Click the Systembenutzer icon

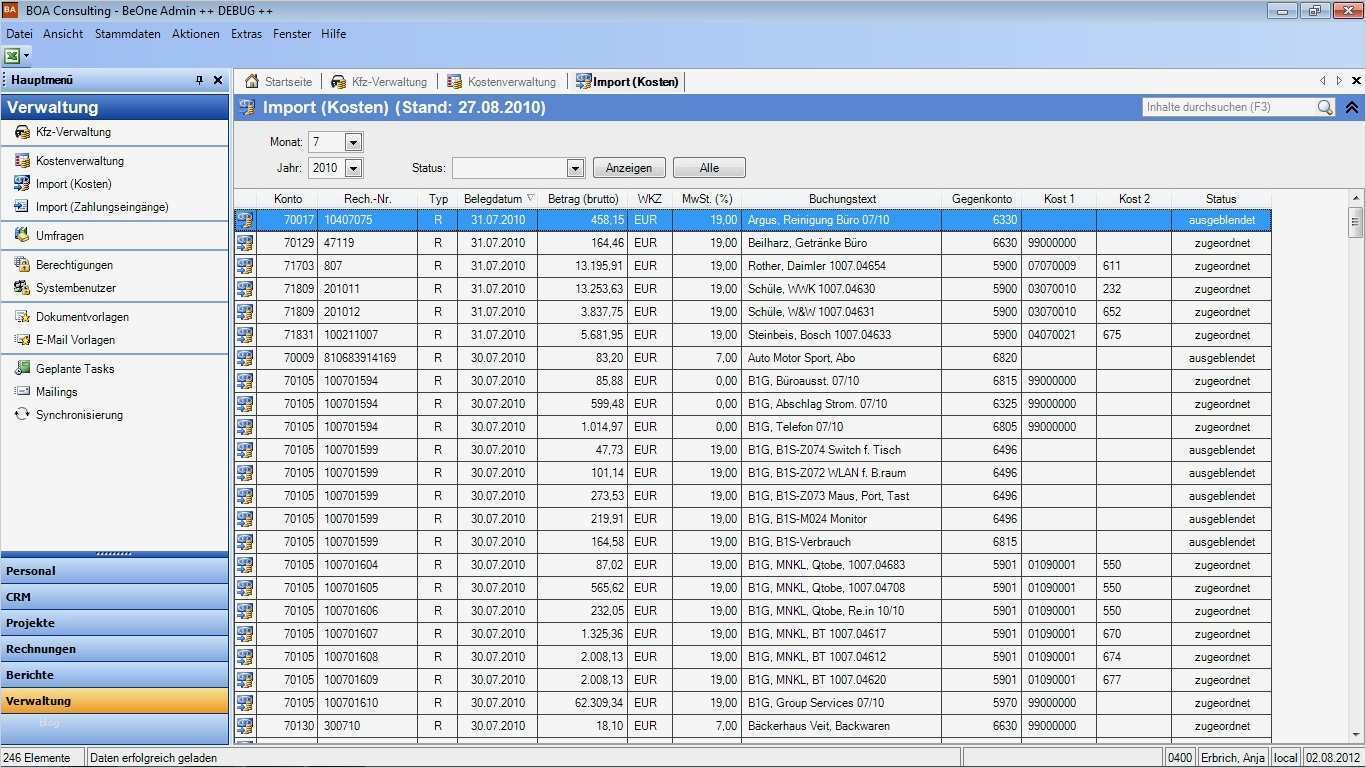22,288
